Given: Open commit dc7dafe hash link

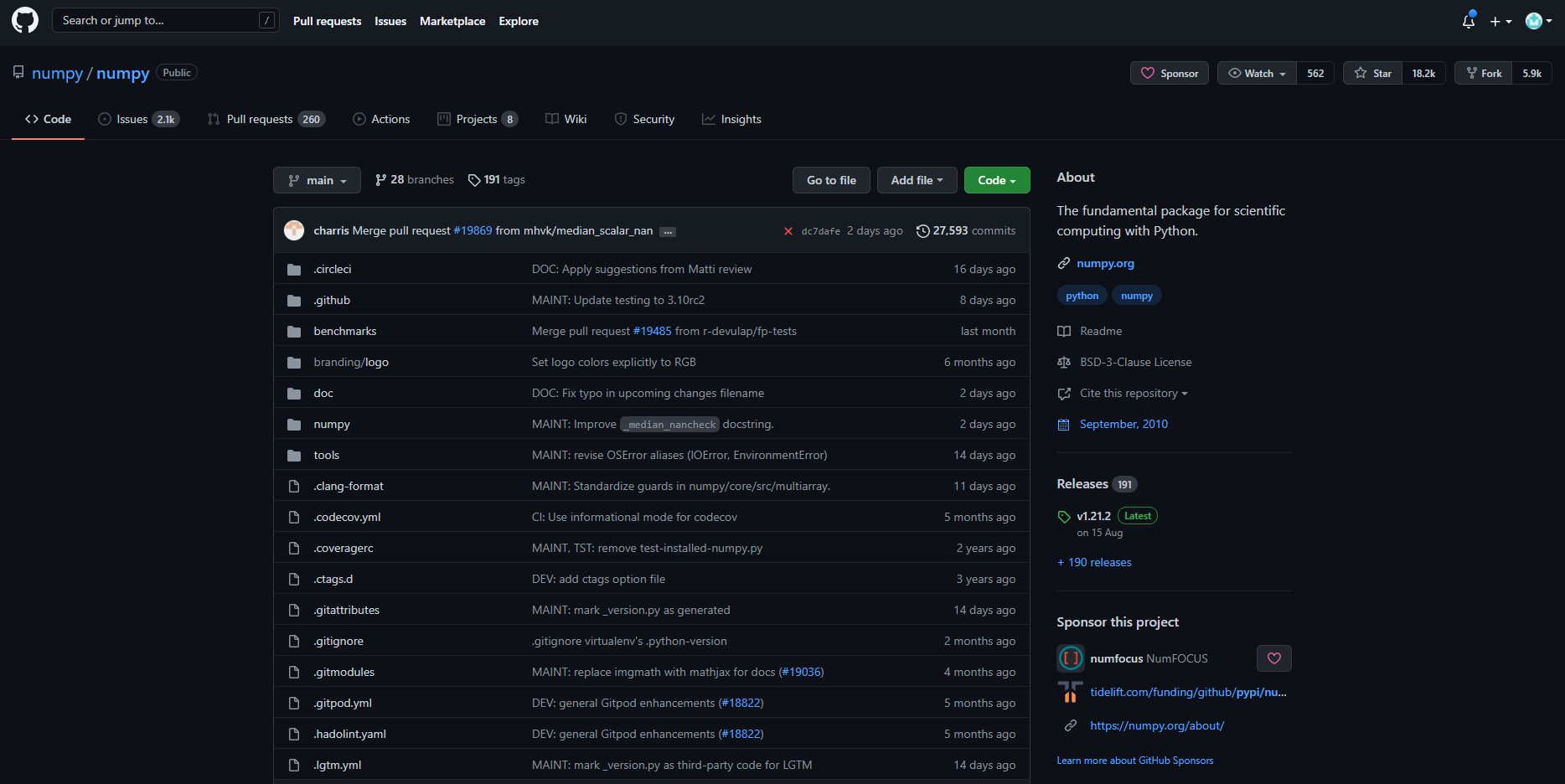Looking at the screenshot, I should [821, 232].
